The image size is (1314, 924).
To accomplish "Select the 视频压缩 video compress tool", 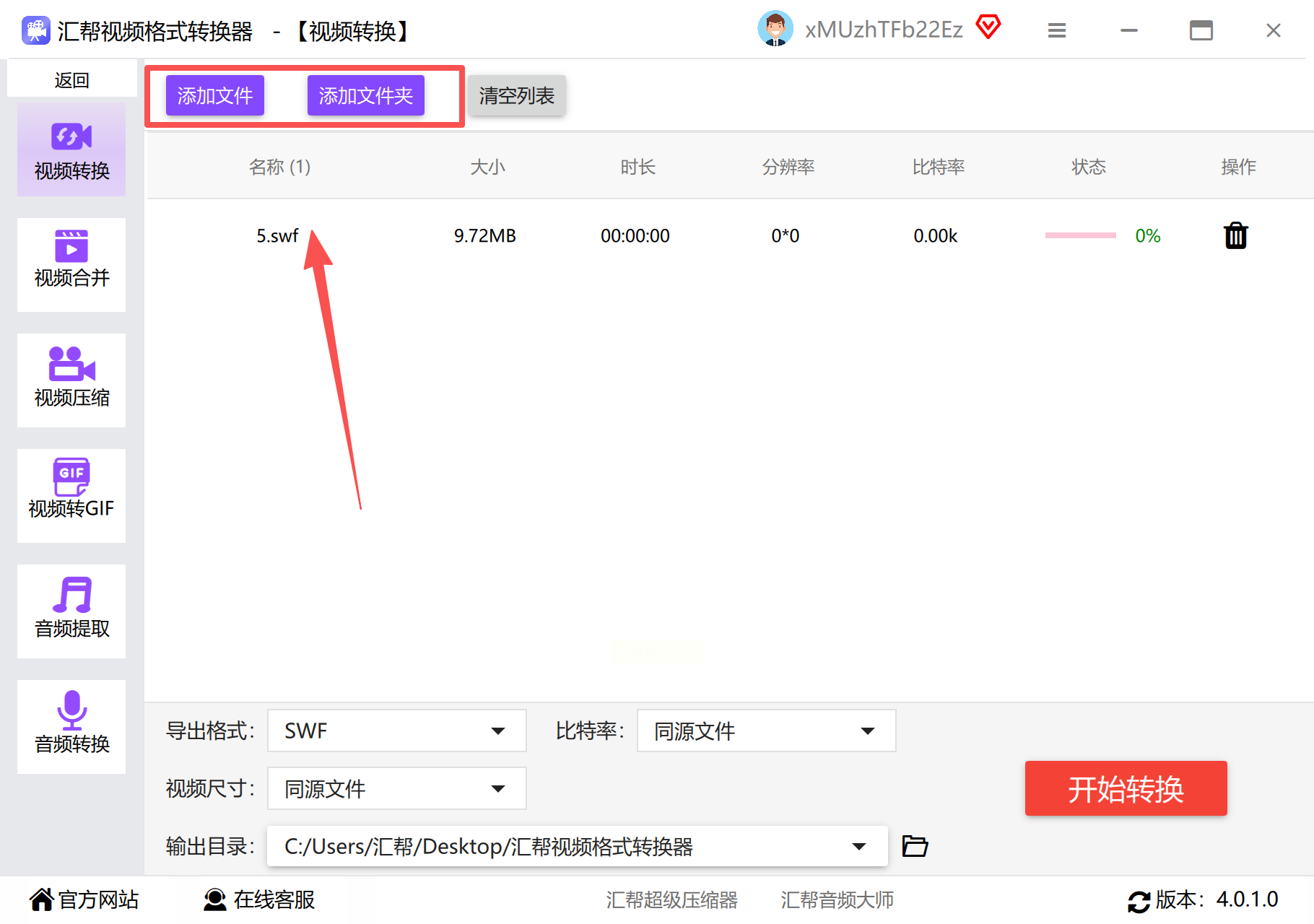I will 71,380.
